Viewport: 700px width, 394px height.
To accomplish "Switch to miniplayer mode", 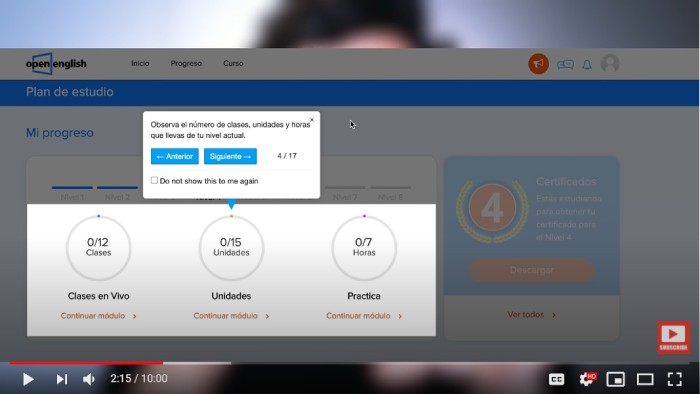I will click(616, 380).
